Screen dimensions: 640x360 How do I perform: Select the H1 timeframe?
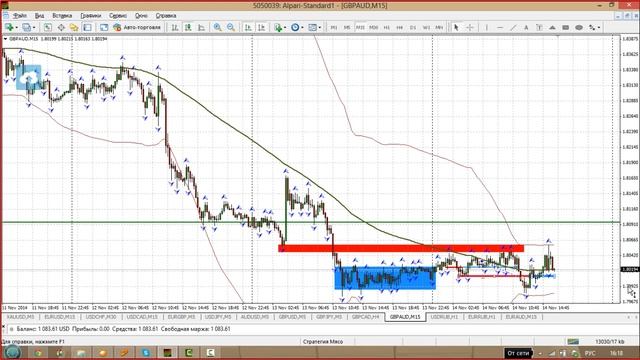387,27
